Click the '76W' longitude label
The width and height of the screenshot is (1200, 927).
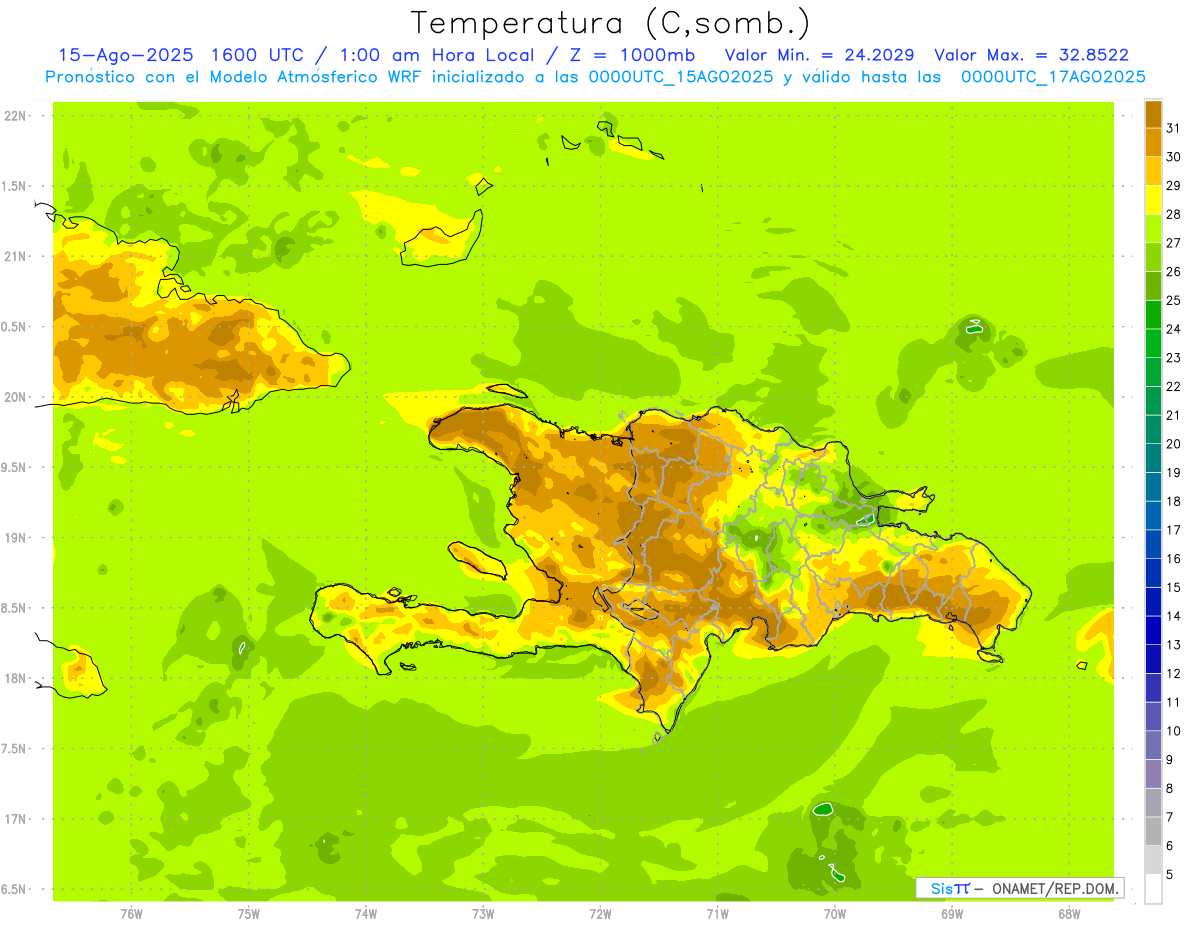click(x=131, y=914)
